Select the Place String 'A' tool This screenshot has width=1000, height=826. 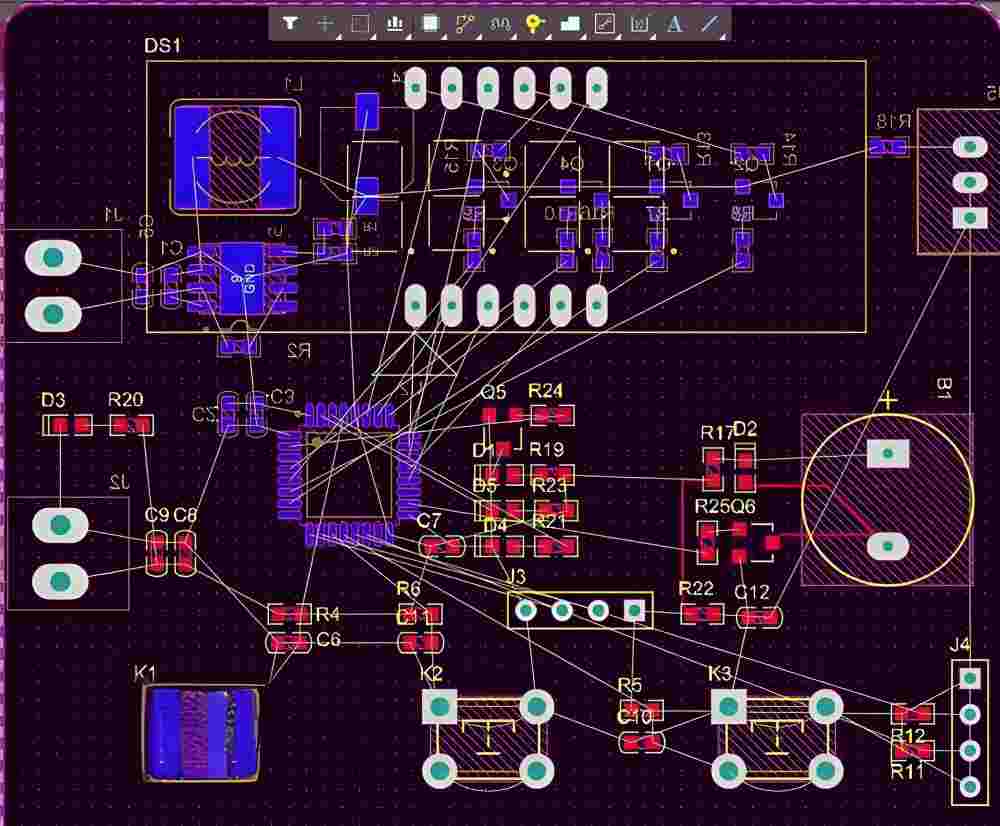674,24
